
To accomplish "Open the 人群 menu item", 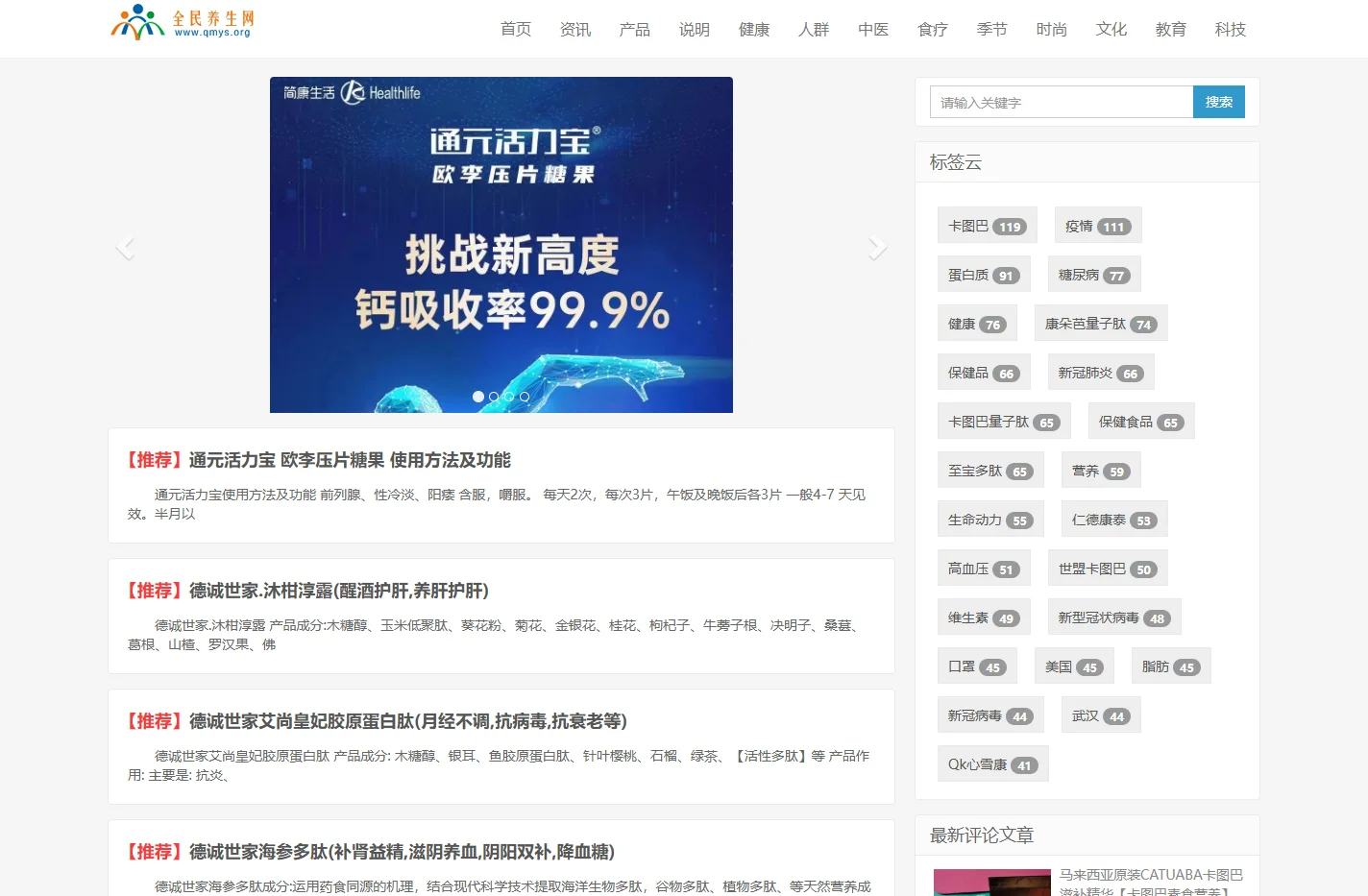I will [x=814, y=30].
